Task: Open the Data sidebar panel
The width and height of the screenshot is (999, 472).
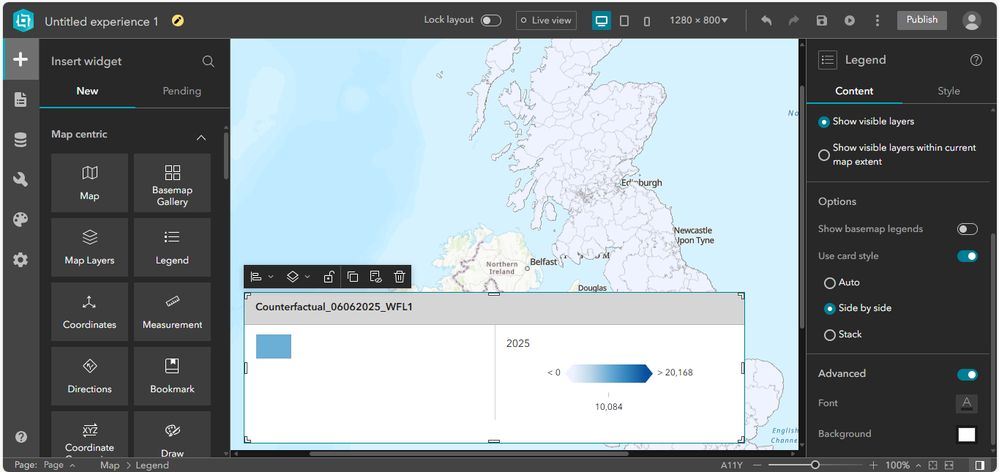Action: [x=20, y=140]
